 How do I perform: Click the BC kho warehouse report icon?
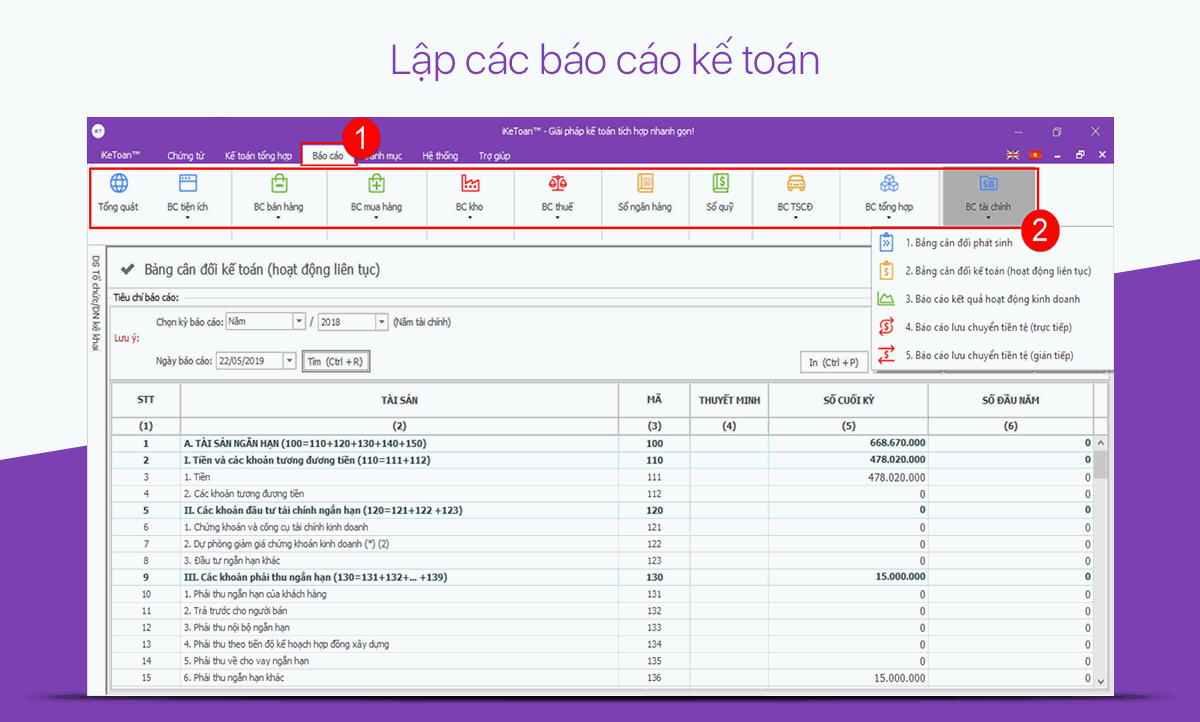[x=468, y=195]
